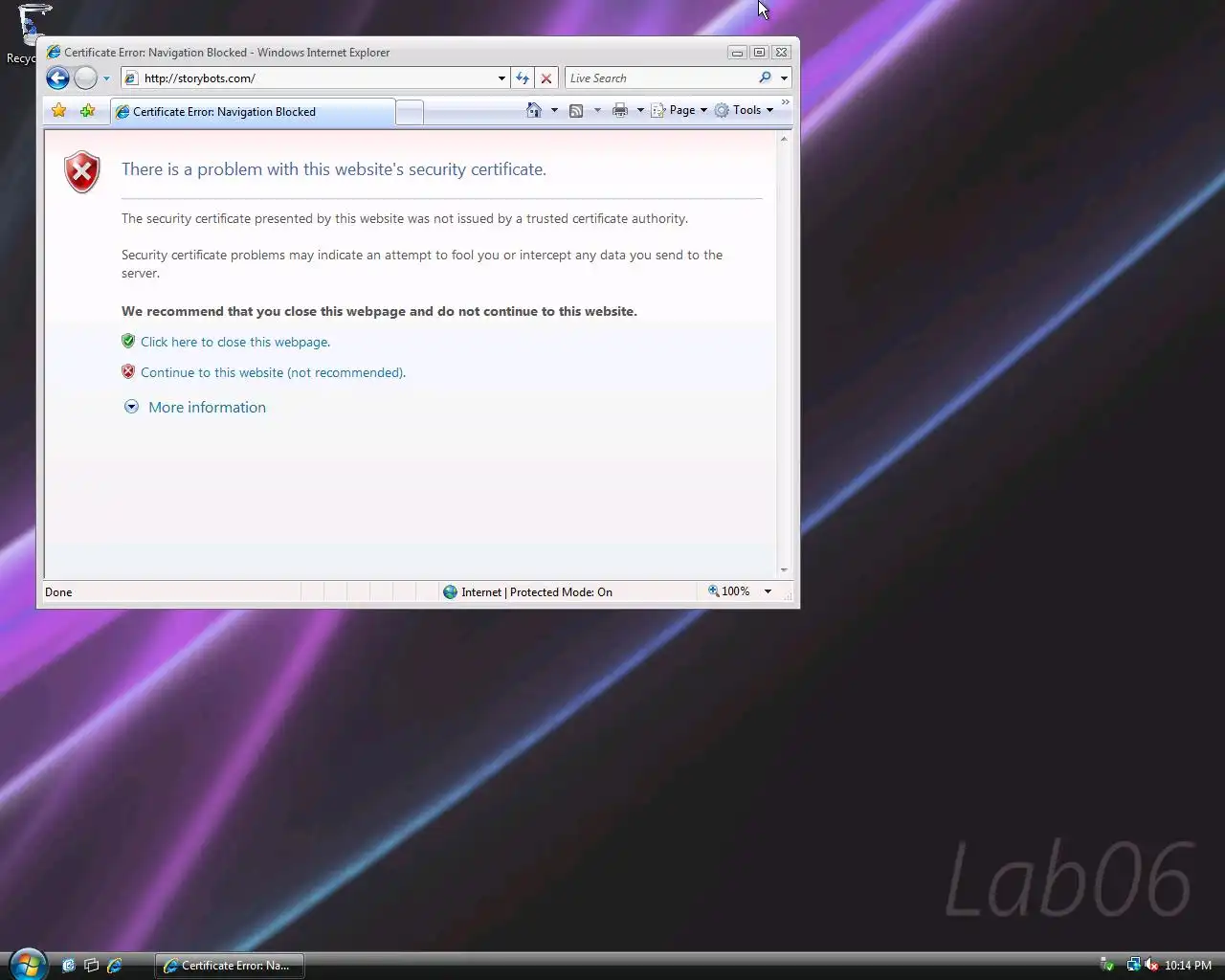Open the search provider options dropdown

coord(784,78)
